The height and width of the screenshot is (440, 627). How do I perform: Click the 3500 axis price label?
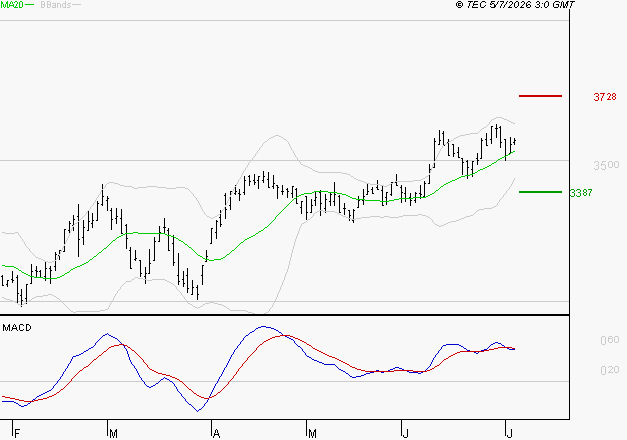[x=606, y=165]
